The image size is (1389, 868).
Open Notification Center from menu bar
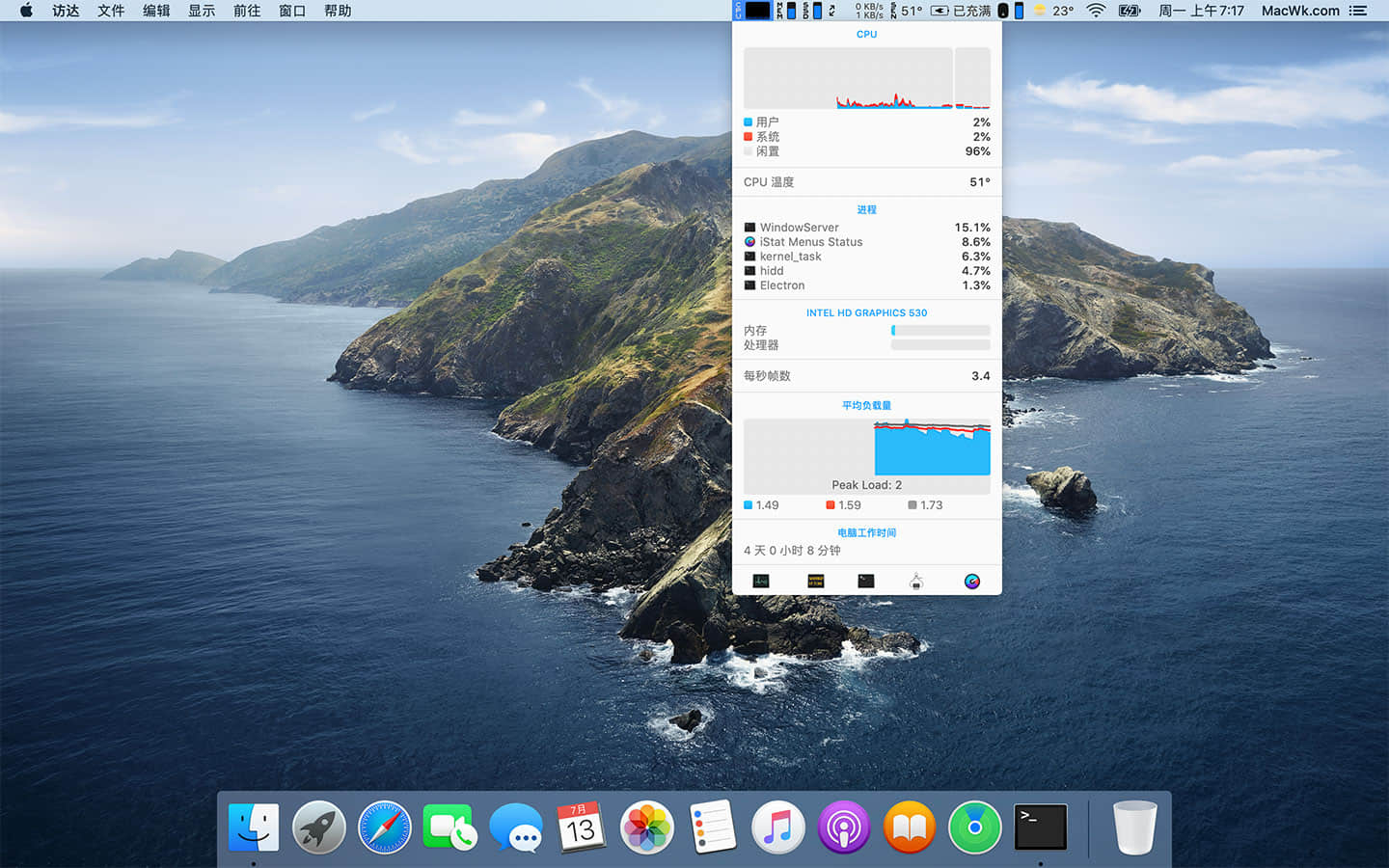(1358, 11)
